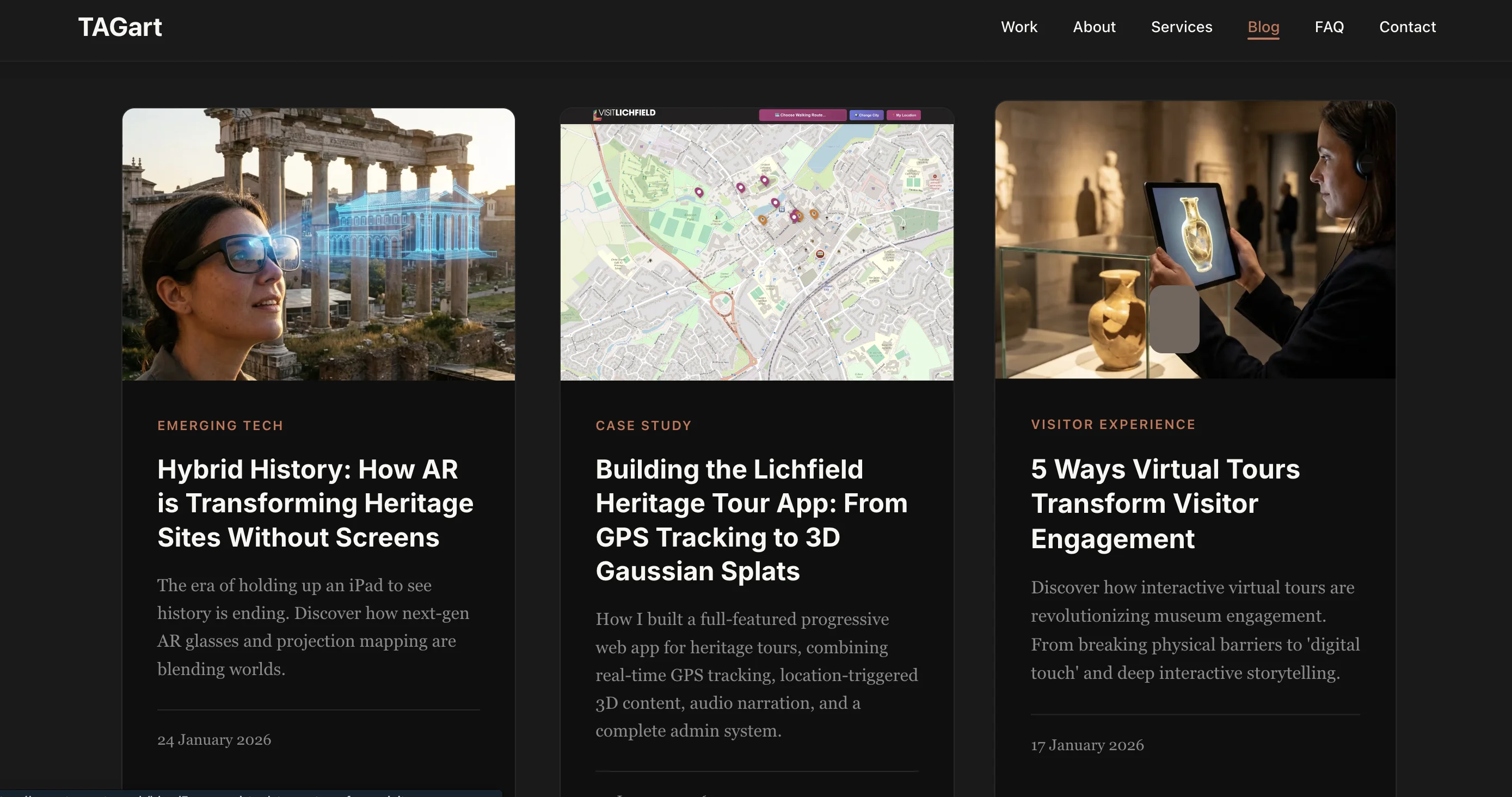Viewport: 1512px width, 797px height.
Task: Open the Choose Walking Route dropdown
Action: pyautogui.click(x=803, y=115)
